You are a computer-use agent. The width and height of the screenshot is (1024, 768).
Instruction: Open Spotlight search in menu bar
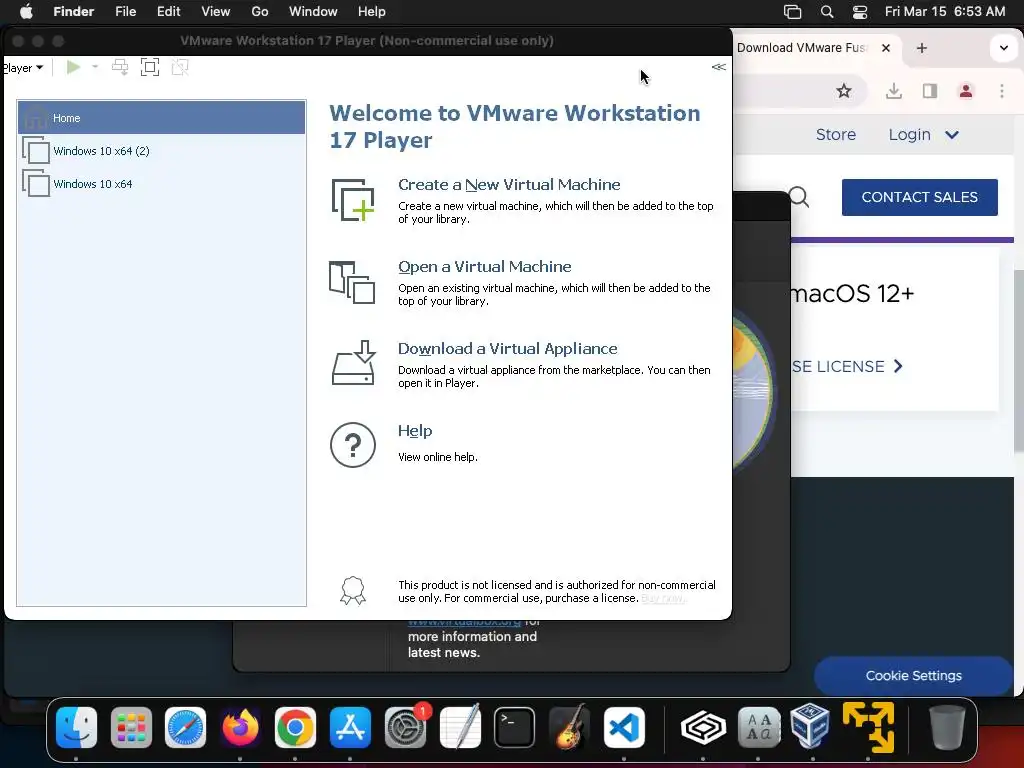coord(827,12)
